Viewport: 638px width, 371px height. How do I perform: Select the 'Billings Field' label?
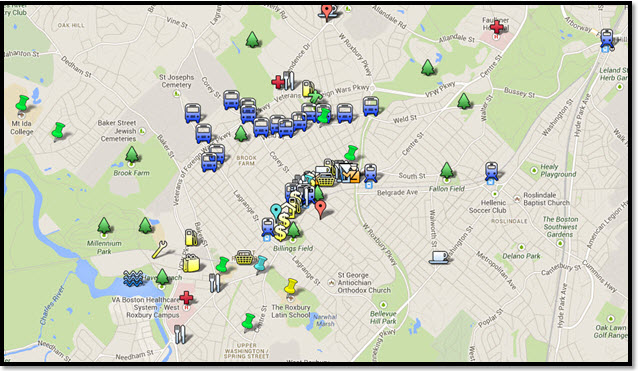[x=293, y=248]
